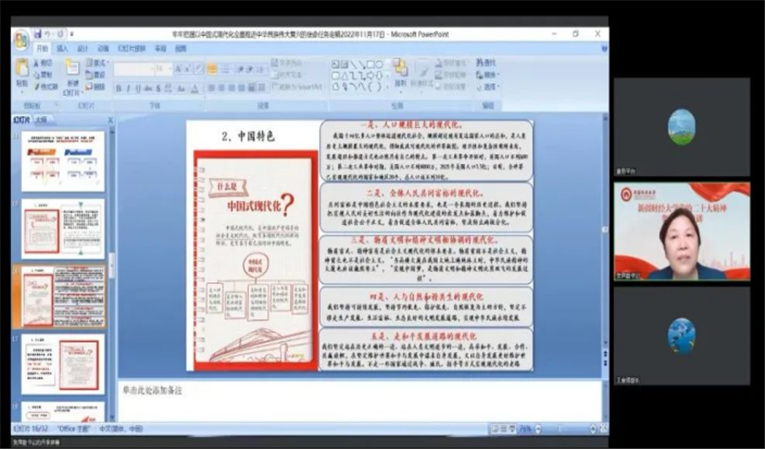Select the slide thumbnail above the highlighted one
The height and width of the screenshot is (450, 765).
tap(63, 226)
